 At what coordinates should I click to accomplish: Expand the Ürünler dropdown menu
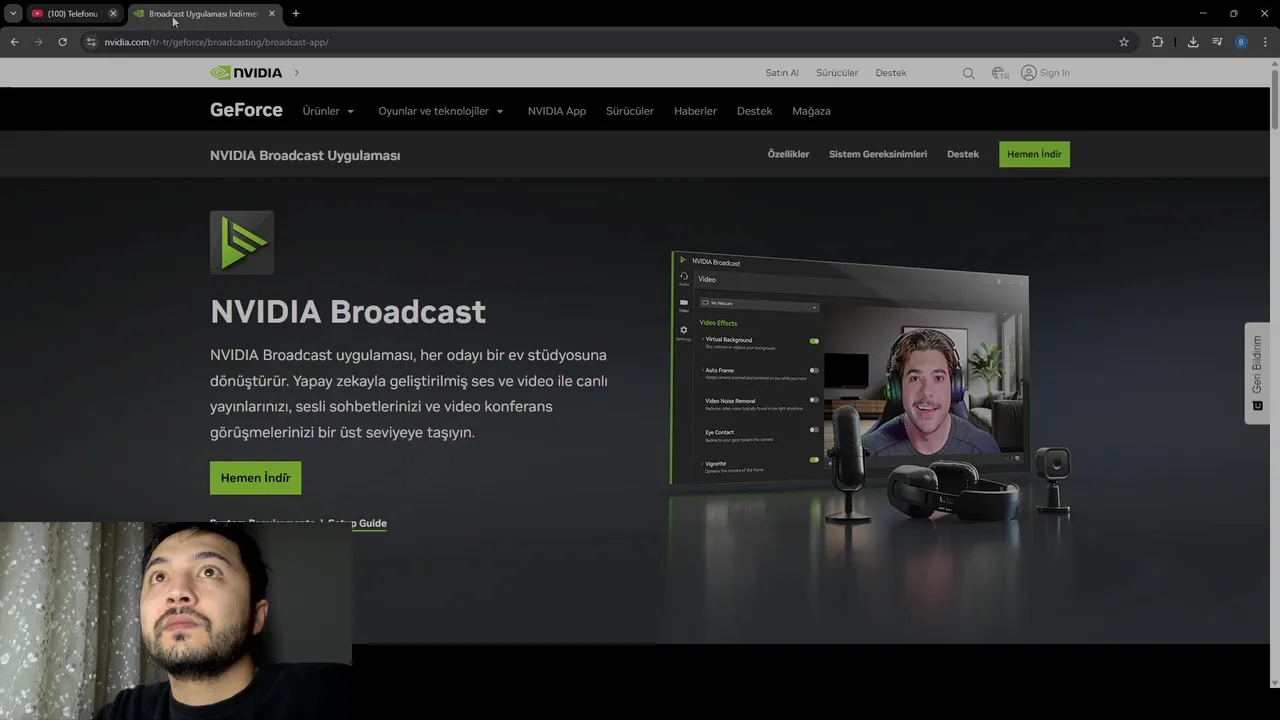pyautogui.click(x=328, y=111)
